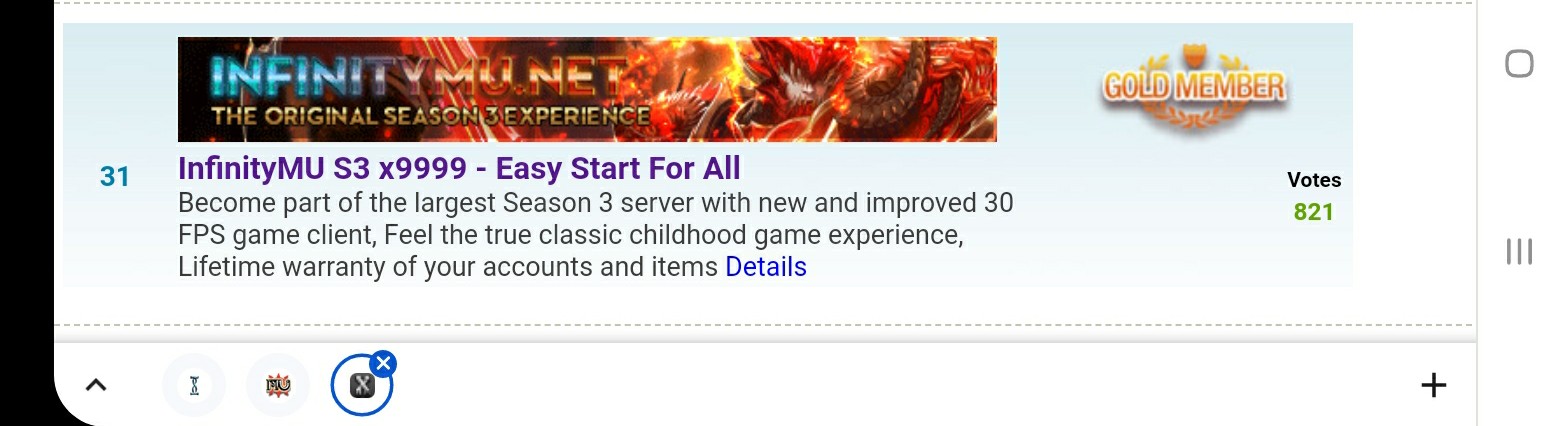Expand the tab strip with up chevron
Viewport: 1542px width, 426px height.
pos(96,385)
